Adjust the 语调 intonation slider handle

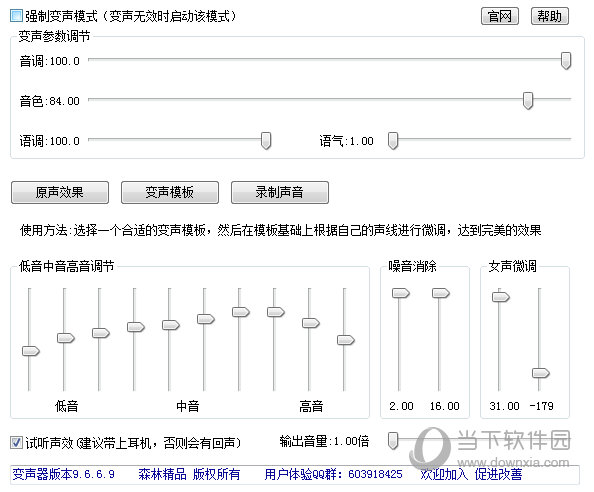266,141
